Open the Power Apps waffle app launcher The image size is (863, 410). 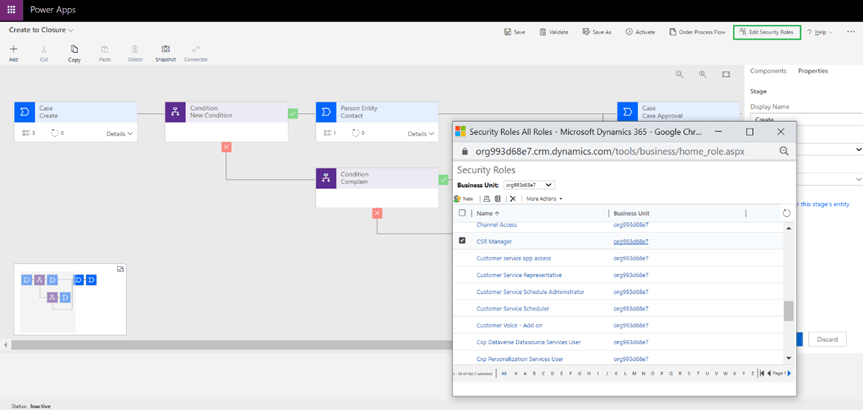(x=11, y=10)
